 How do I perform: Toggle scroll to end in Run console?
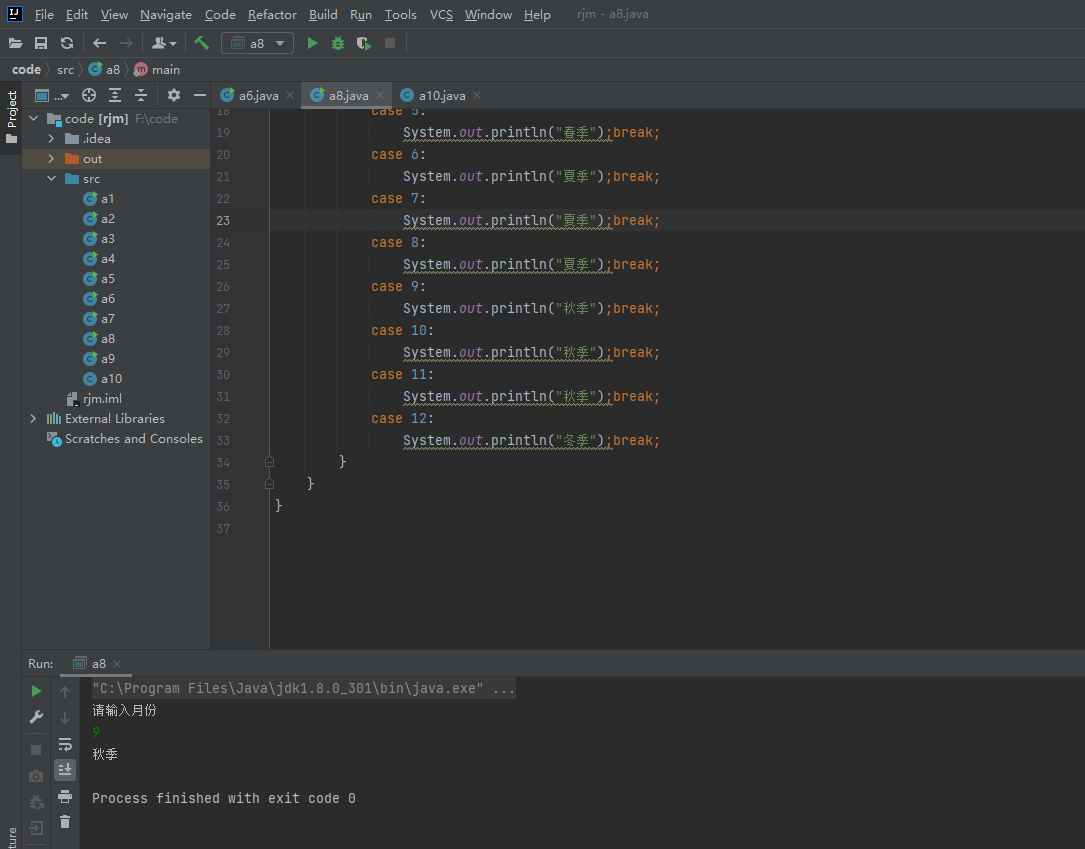65,769
